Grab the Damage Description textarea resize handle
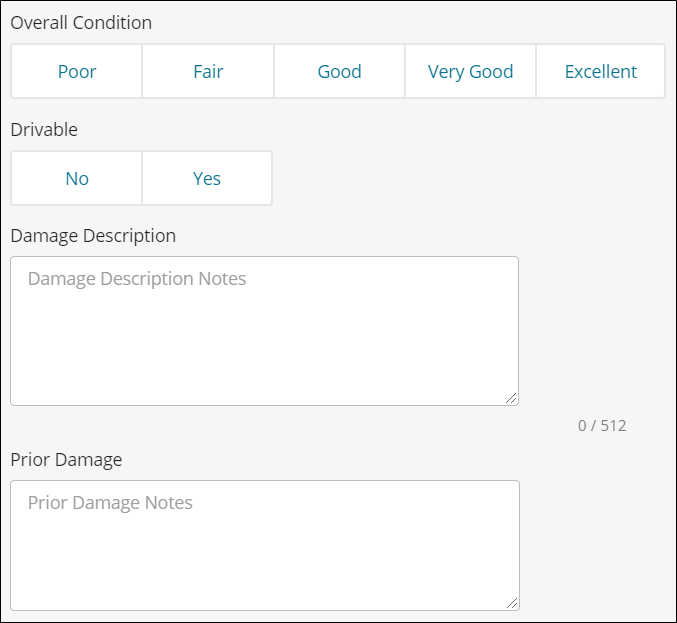677x623 pixels. 511,398
